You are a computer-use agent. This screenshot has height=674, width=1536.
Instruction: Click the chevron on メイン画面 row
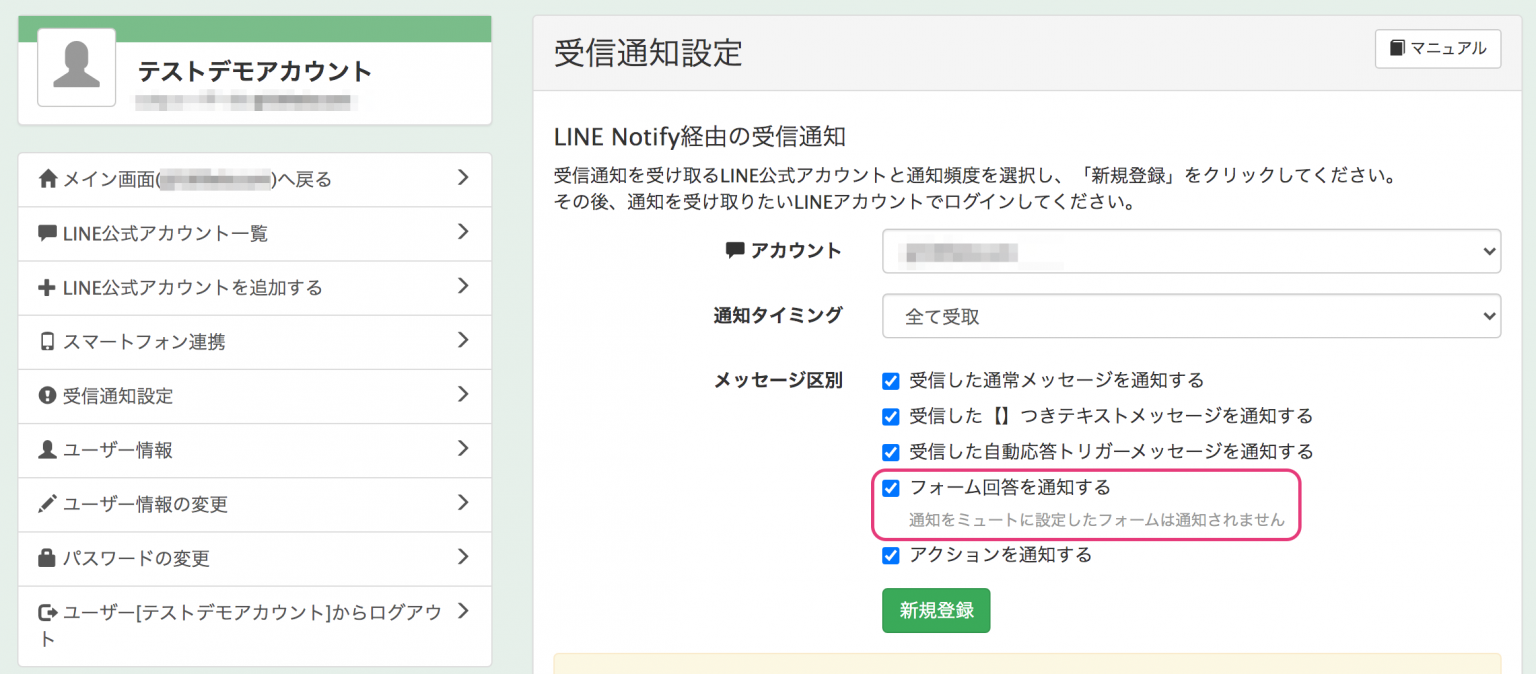(463, 178)
